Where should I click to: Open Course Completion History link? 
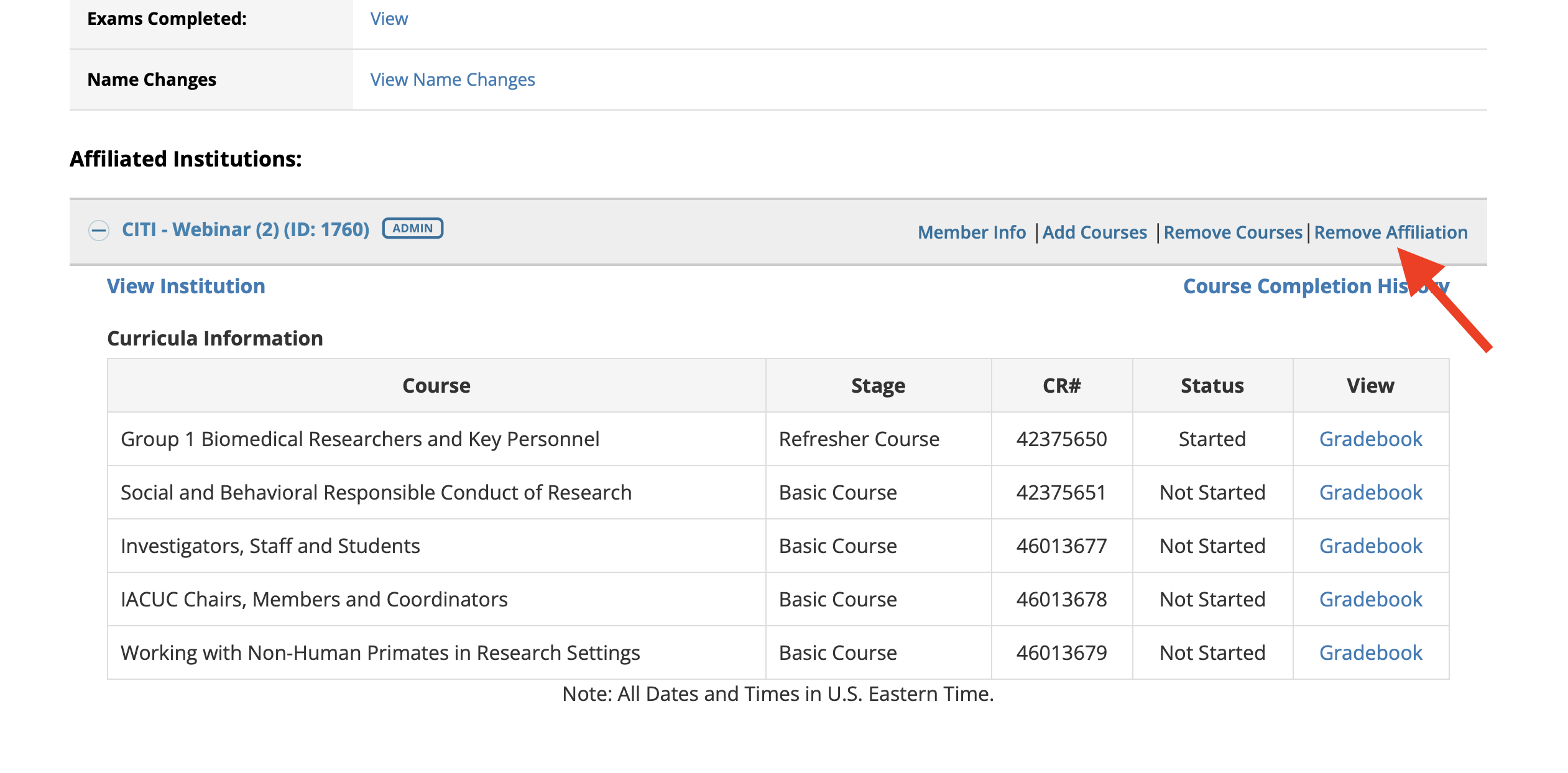point(1316,286)
